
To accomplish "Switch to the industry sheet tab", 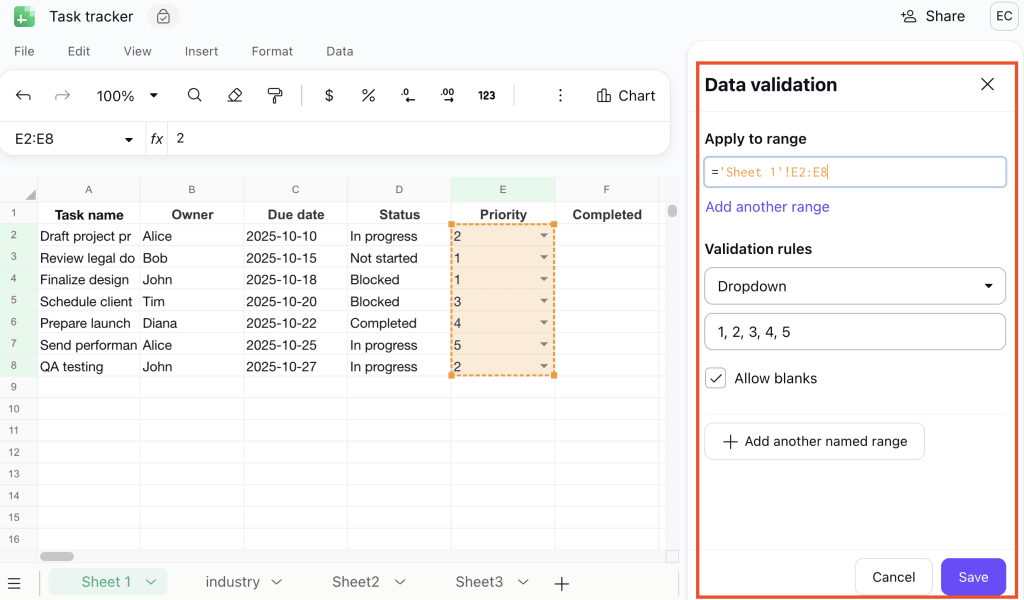I will [x=232, y=581].
